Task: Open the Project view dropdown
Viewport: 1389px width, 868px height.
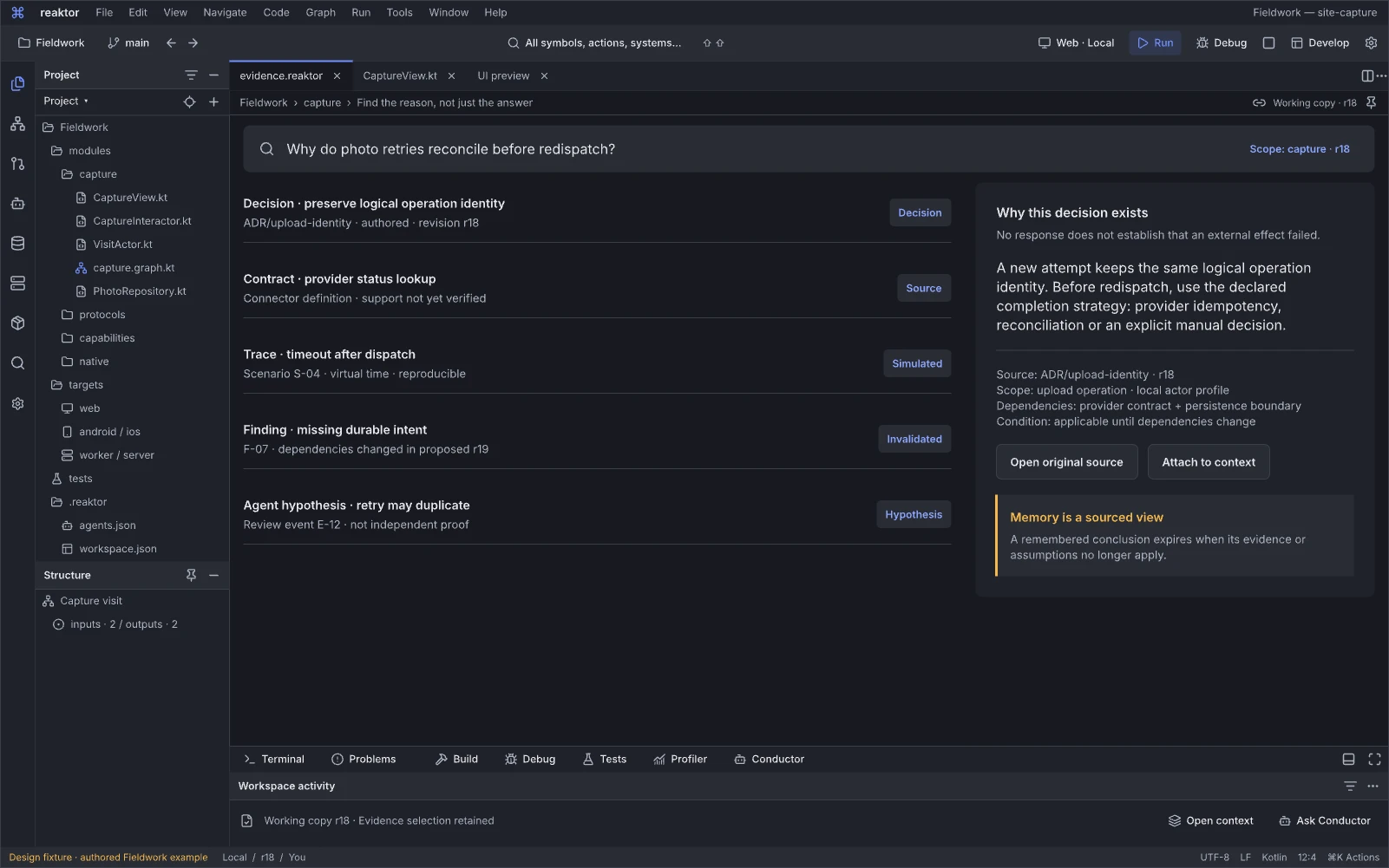Action: tap(66, 101)
